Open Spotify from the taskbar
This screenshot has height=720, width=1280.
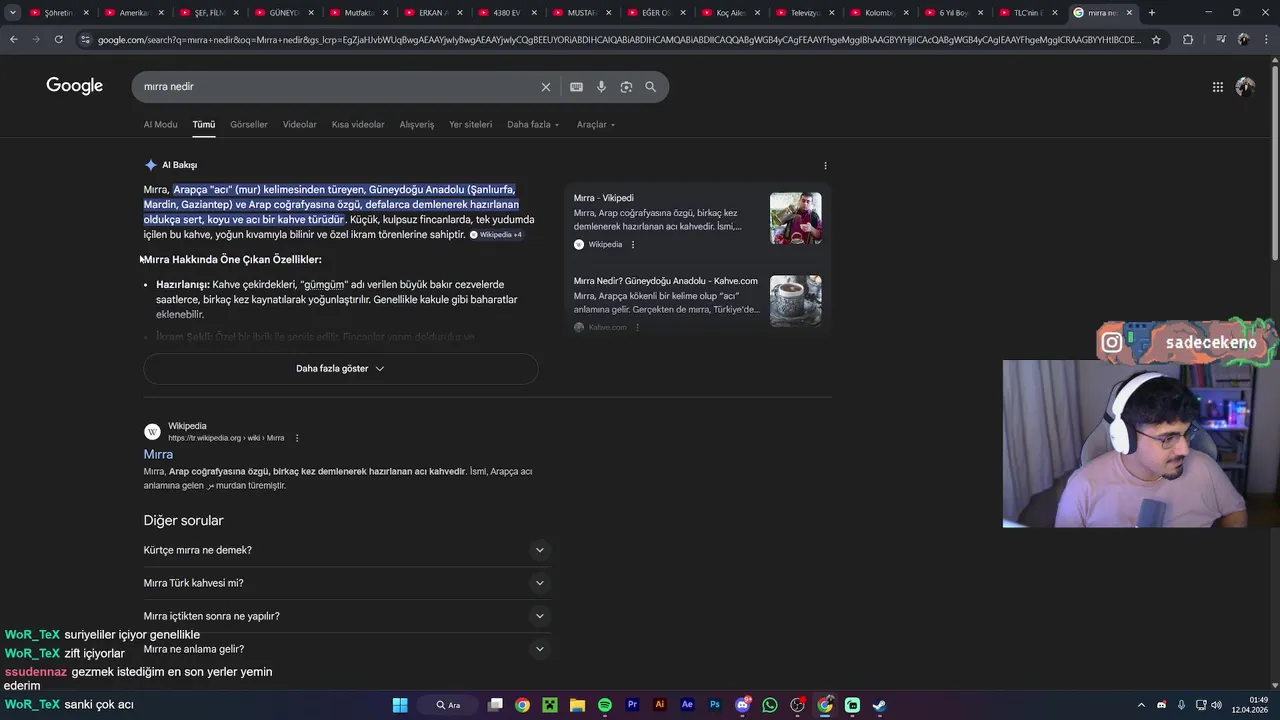point(605,705)
